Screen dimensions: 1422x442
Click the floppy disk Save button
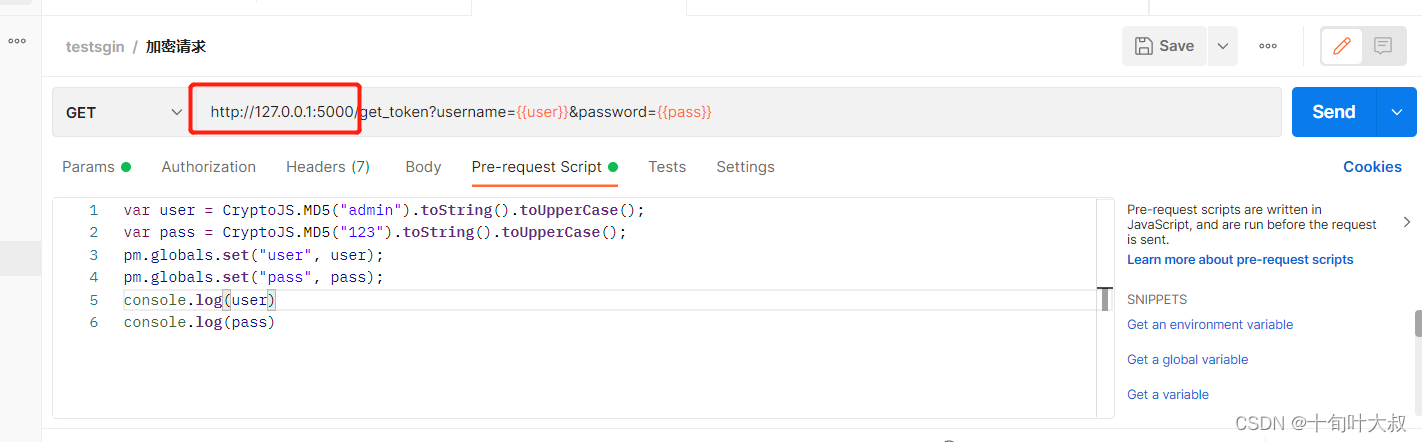pyautogui.click(x=1165, y=46)
